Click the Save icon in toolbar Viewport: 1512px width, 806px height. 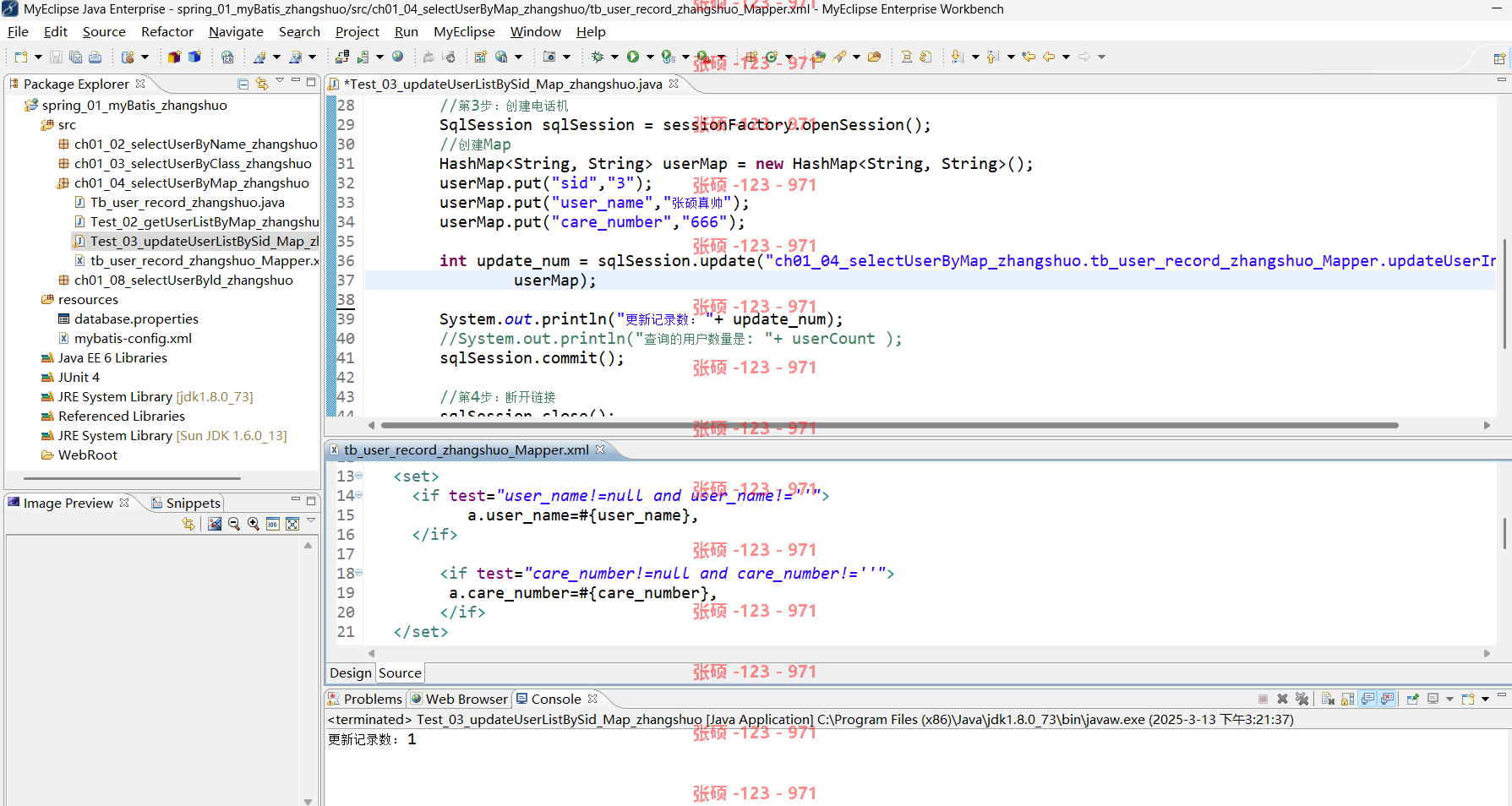click(x=56, y=57)
